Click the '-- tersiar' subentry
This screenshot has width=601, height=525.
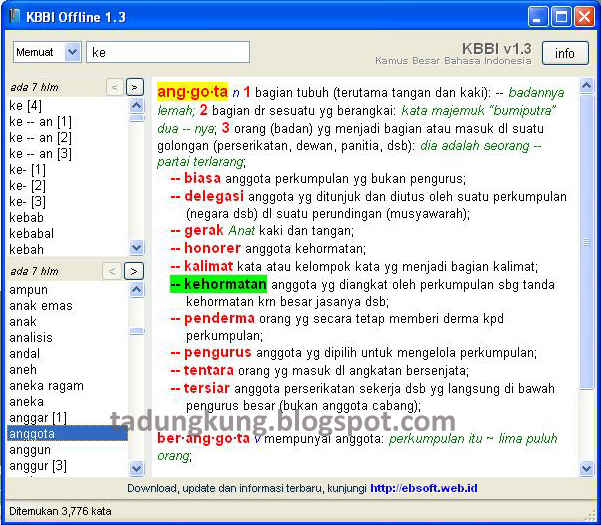tap(200, 388)
